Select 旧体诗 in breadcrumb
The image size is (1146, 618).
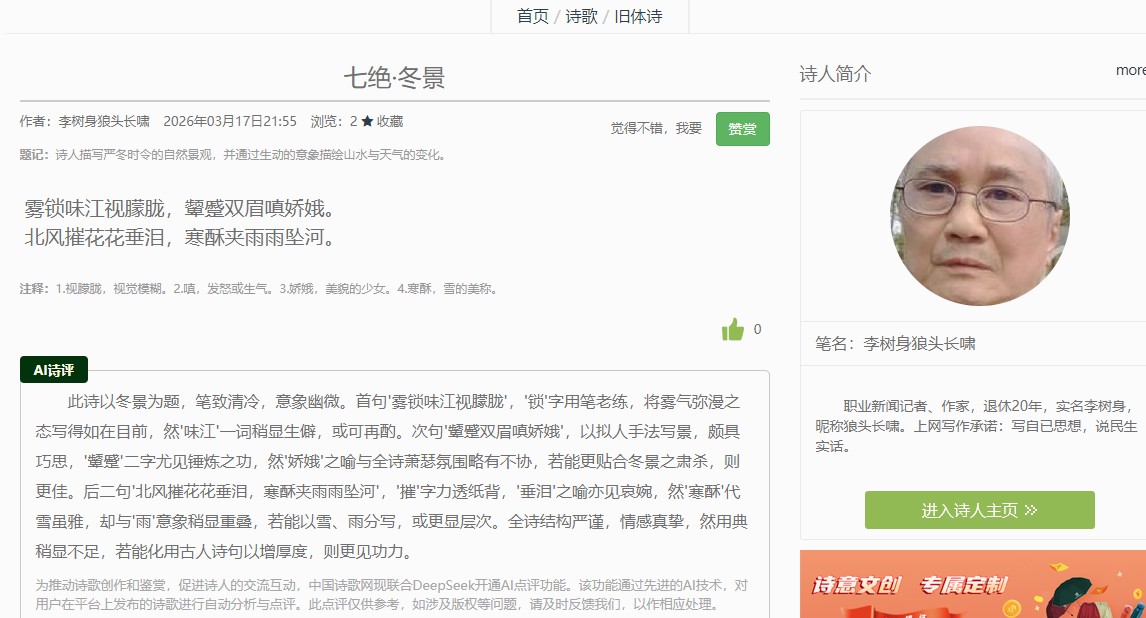(638, 16)
